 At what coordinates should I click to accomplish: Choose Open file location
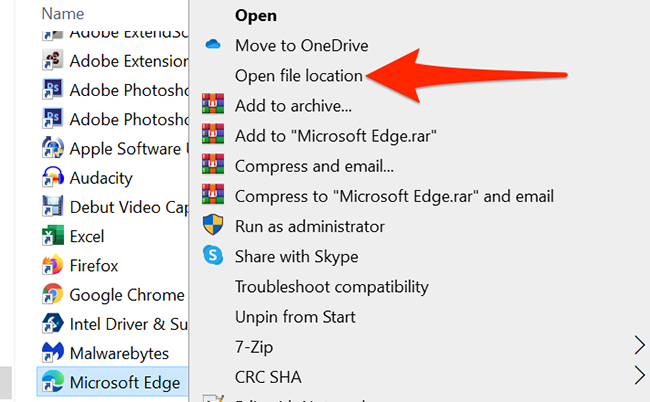[299, 75]
